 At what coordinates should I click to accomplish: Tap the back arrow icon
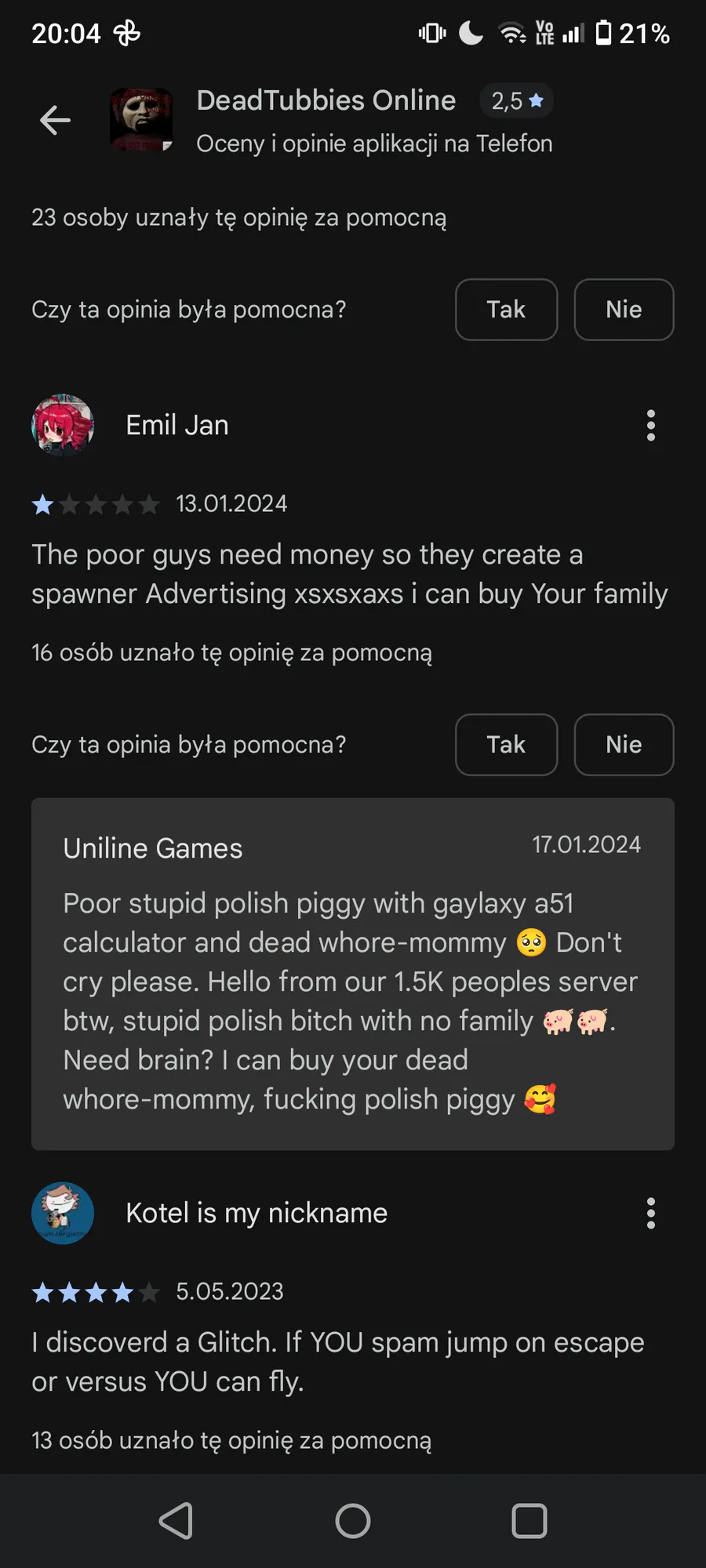tap(55, 120)
